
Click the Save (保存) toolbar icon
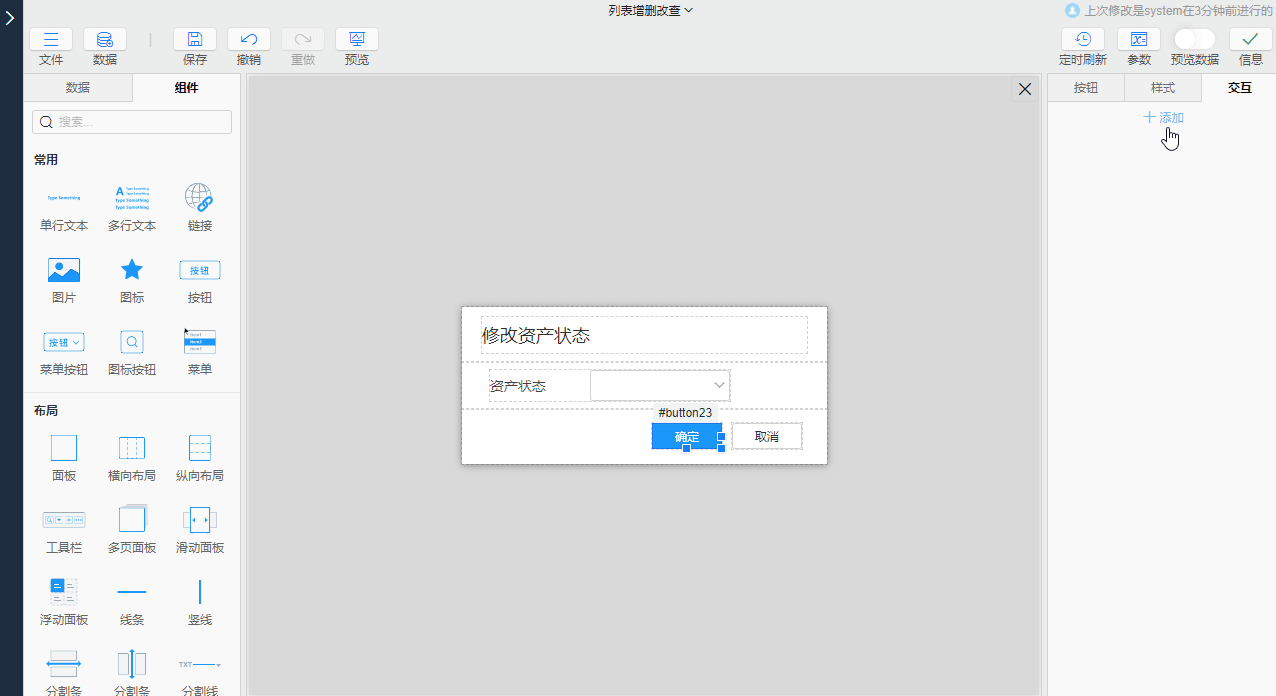click(195, 40)
